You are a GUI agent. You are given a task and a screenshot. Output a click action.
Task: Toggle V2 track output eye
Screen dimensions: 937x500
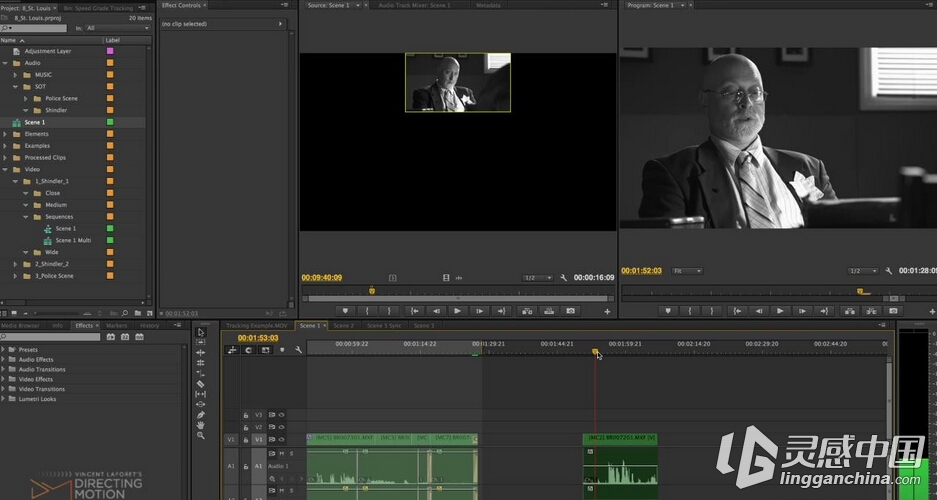pos(281,427)
